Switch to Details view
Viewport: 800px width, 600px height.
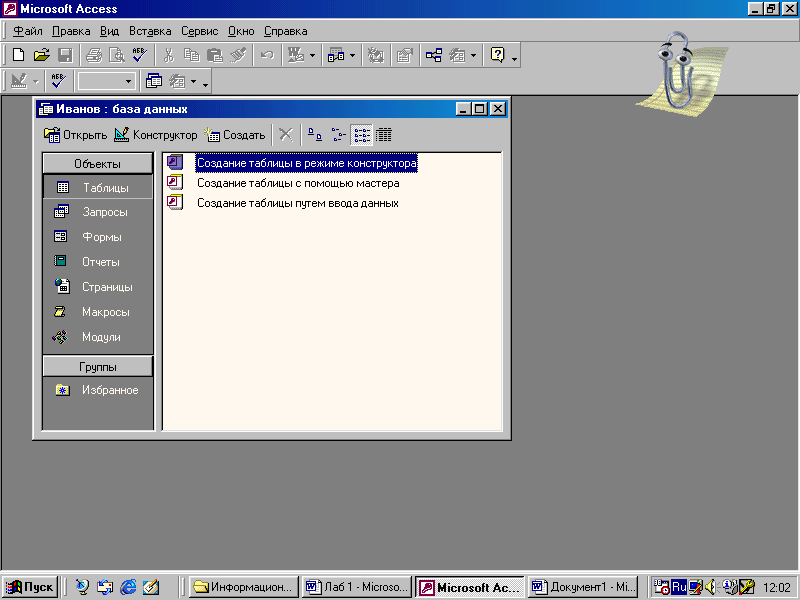tap(384, 135)
